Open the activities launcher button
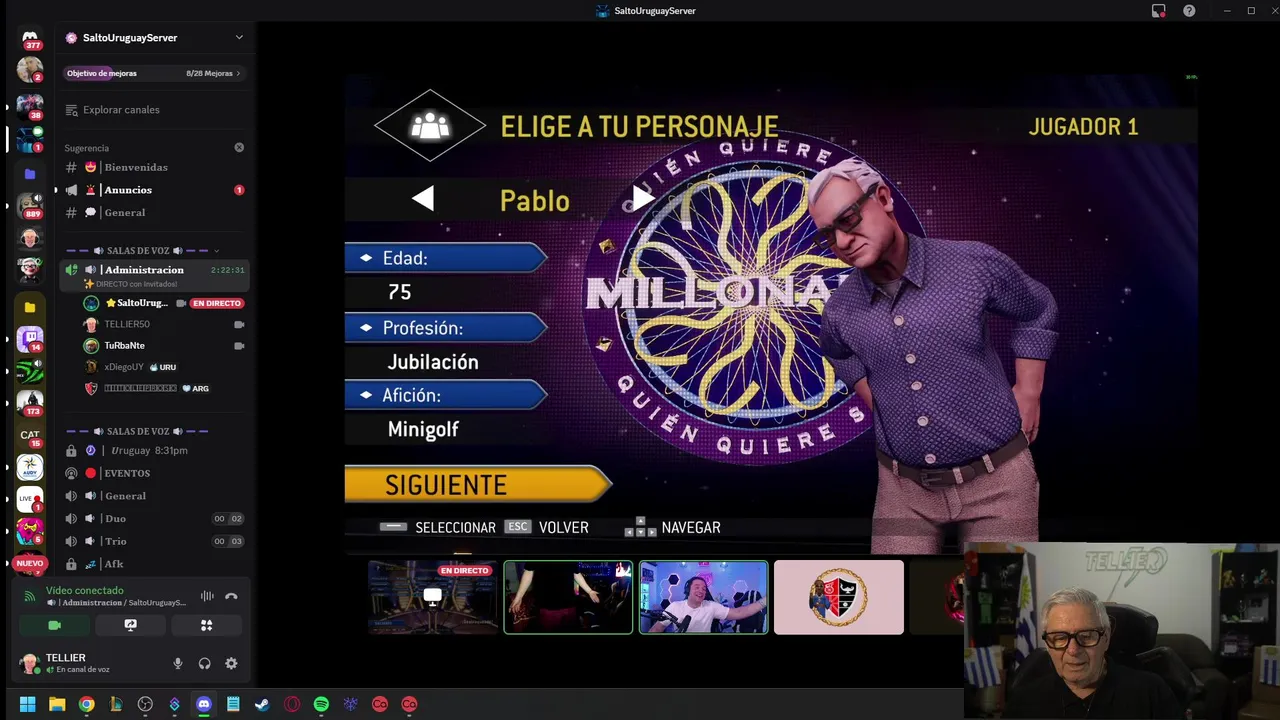Viewport: 1280px width, 720px height. click(x=206, y=625)
